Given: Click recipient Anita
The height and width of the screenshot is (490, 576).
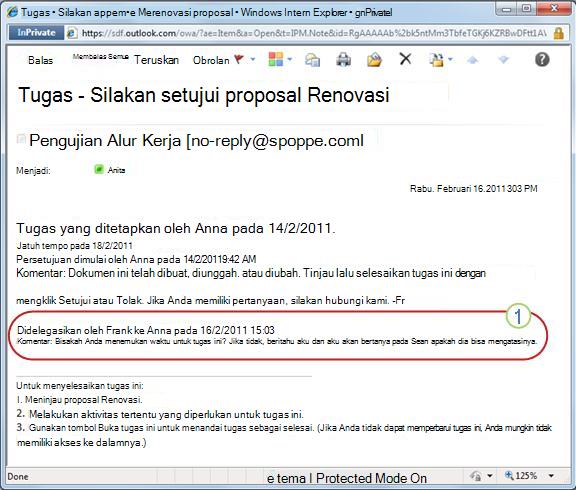Looking at the screenshot, I should (116, 170).
